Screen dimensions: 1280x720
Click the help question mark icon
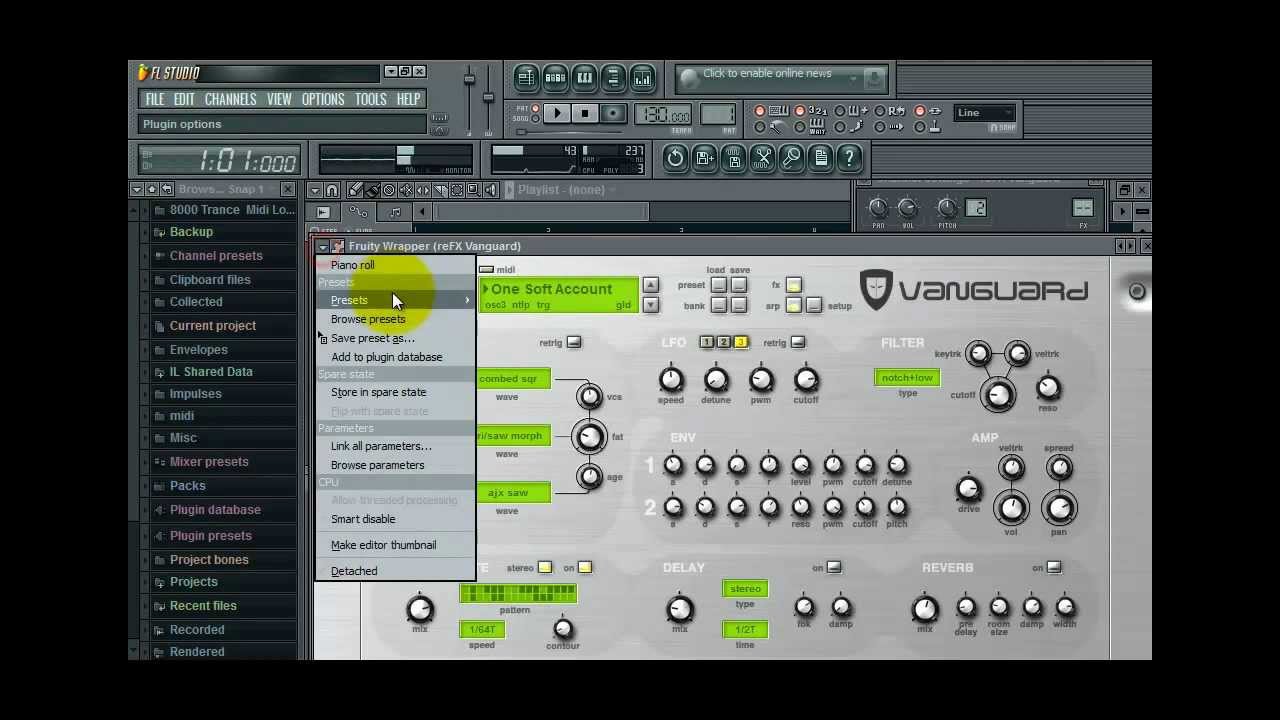tap(849, 158)
